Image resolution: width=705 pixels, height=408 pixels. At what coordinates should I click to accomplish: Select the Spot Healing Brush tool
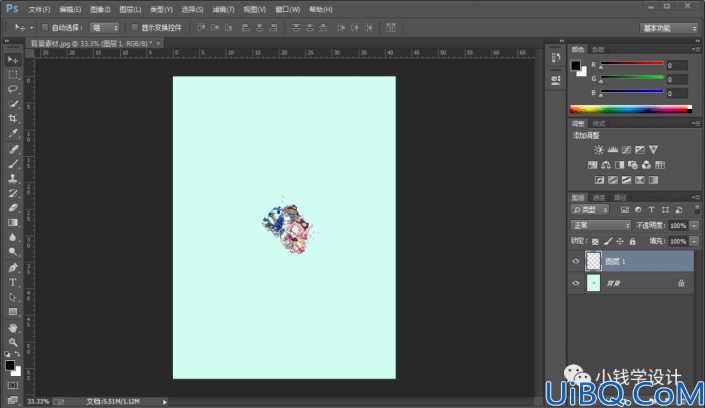pos(13,149)
